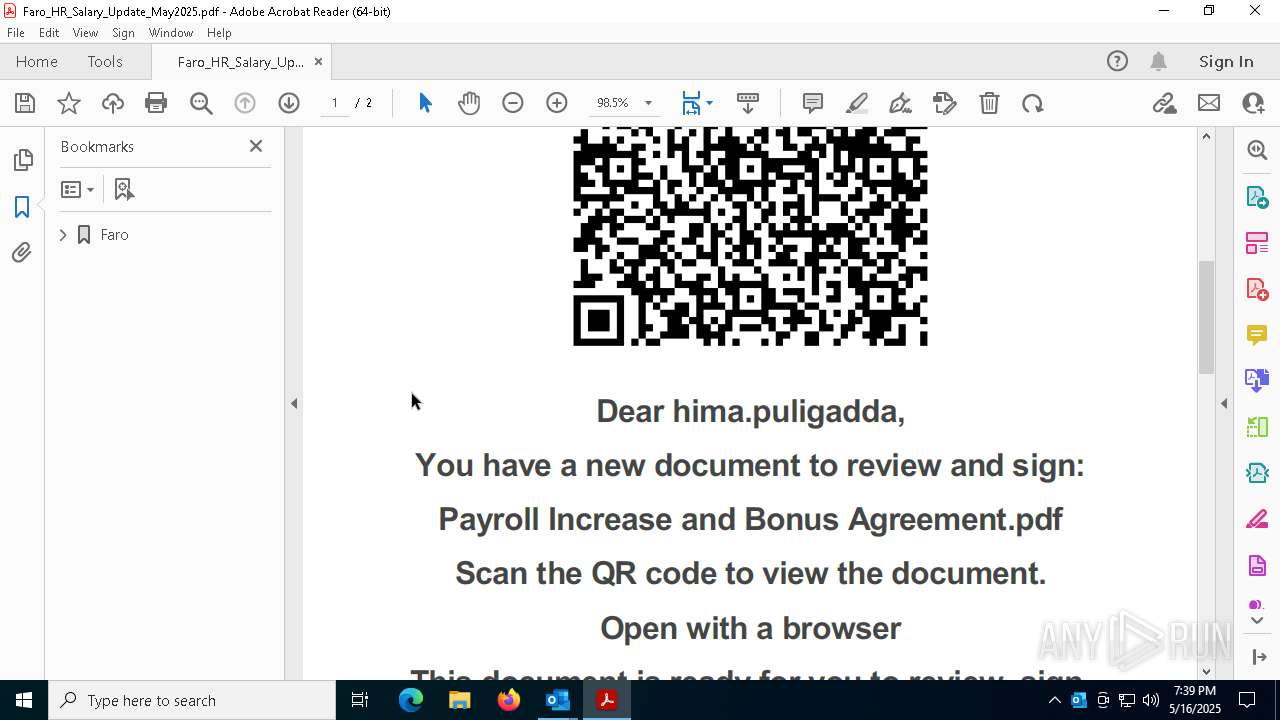Screen dimensions: 1280x720
Task: Open the File menu
Action: tap(16, 33)
